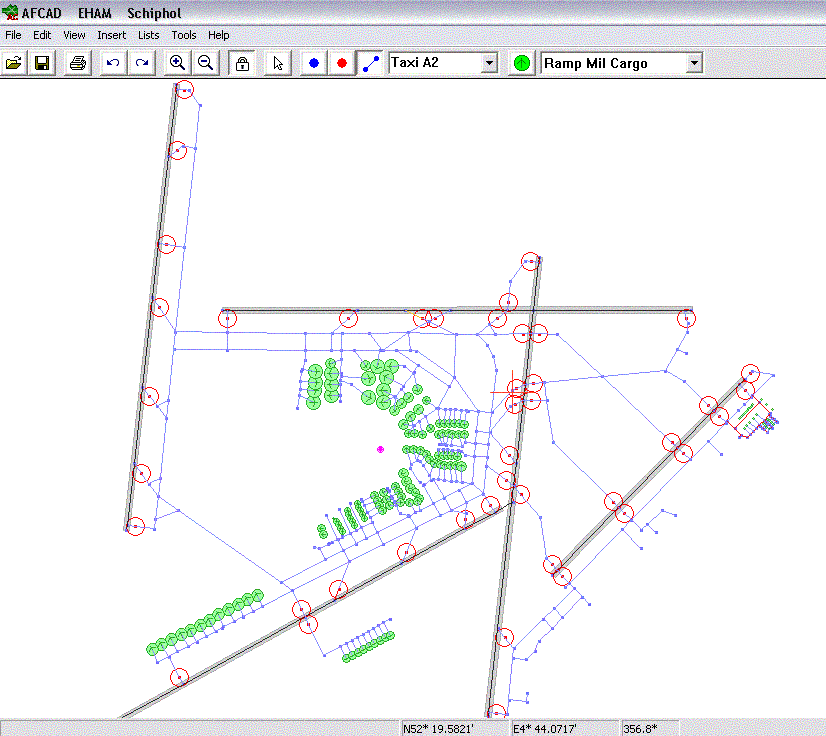The image size is (826, 736).
Task: Click the Open file folder icon
Action: coord(14,63)
